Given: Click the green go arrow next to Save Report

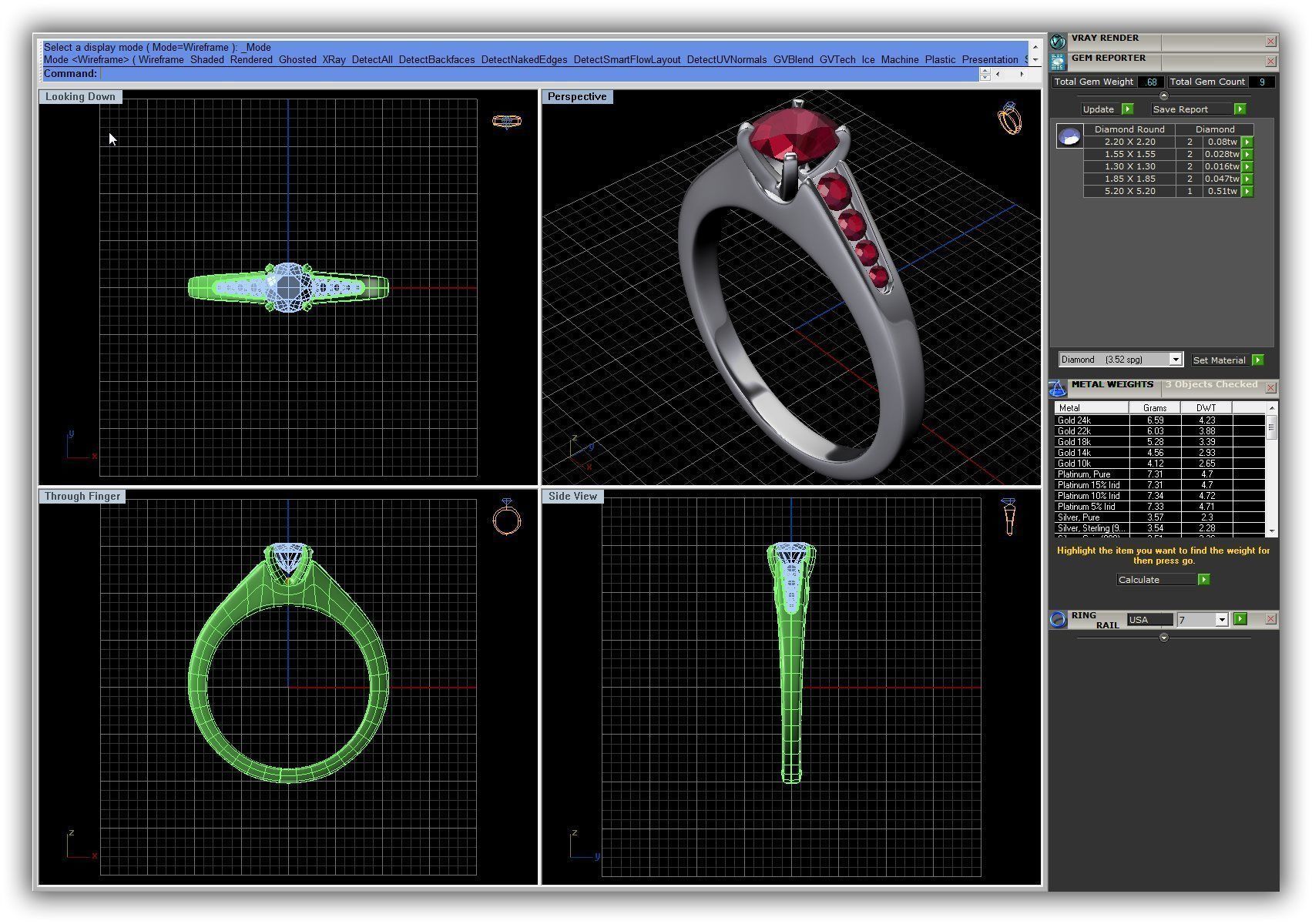Looking at the screenshot, I should [1240, 109].
